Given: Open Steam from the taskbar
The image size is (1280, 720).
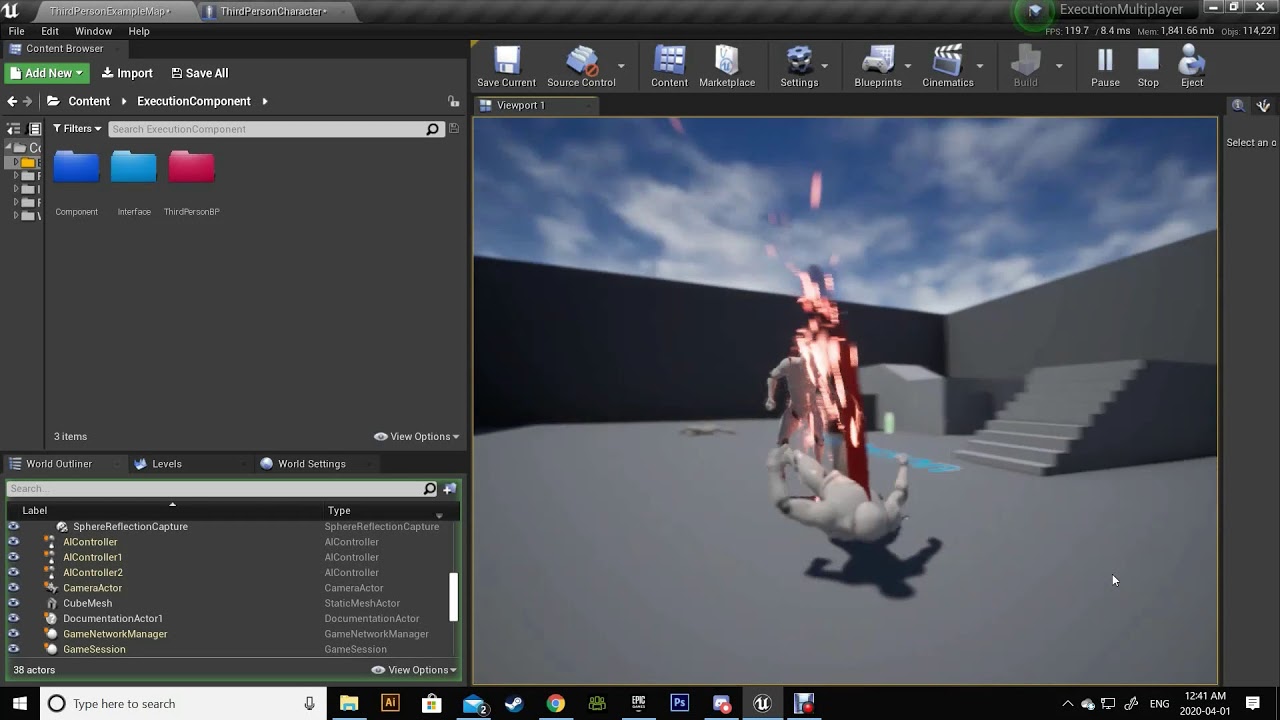Looking at the screenshot, I should click(x=514, y=704).
